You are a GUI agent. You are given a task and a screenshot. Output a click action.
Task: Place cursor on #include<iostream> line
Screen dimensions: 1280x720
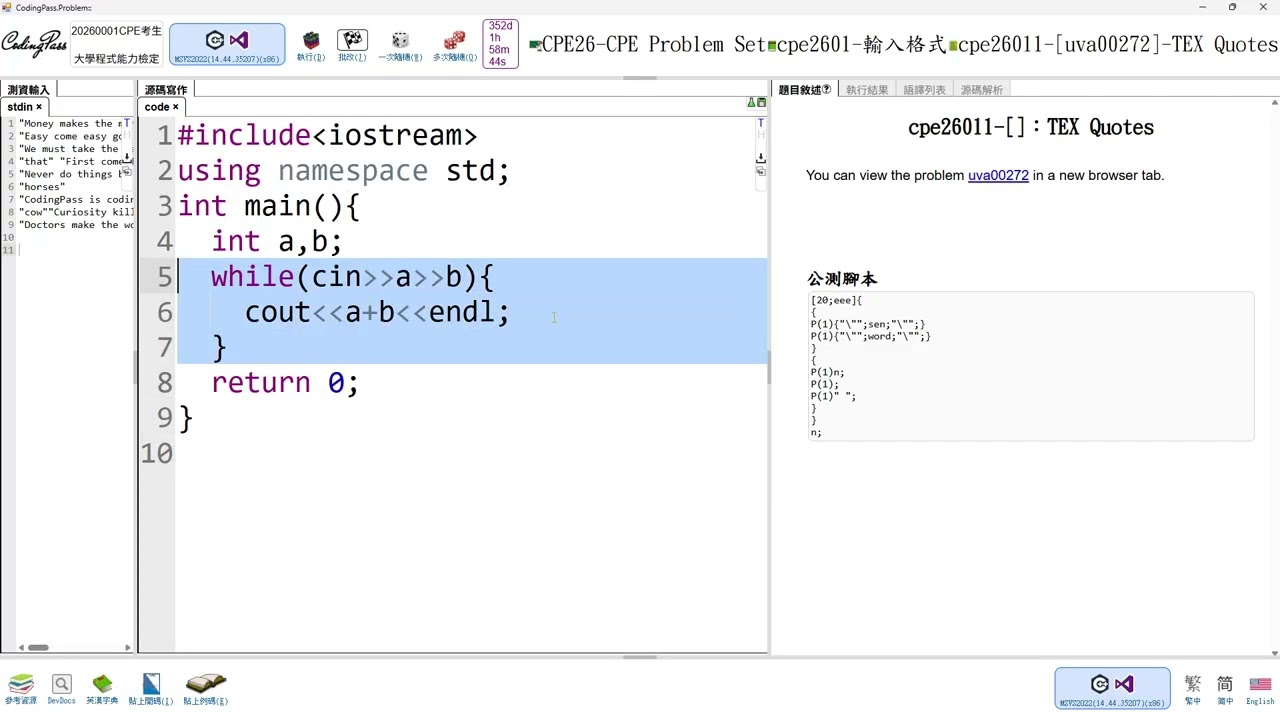[x=327, y=136]
